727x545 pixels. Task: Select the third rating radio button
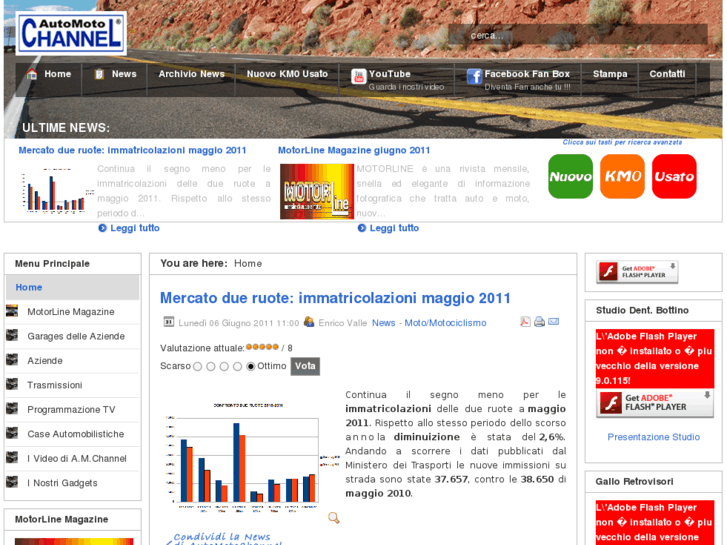click(224, 366)
